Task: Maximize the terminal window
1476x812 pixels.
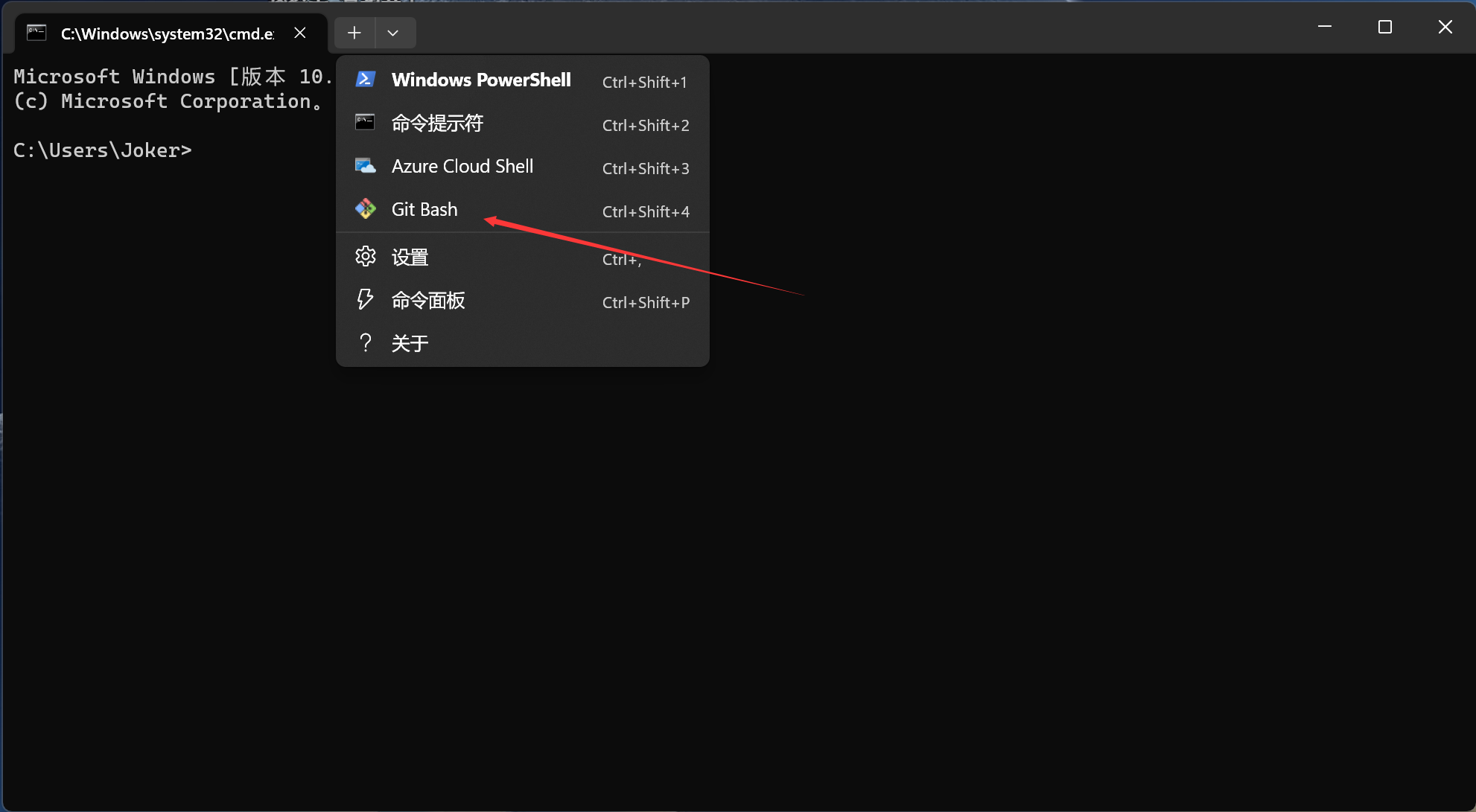Action: [x=1385, y=28]
